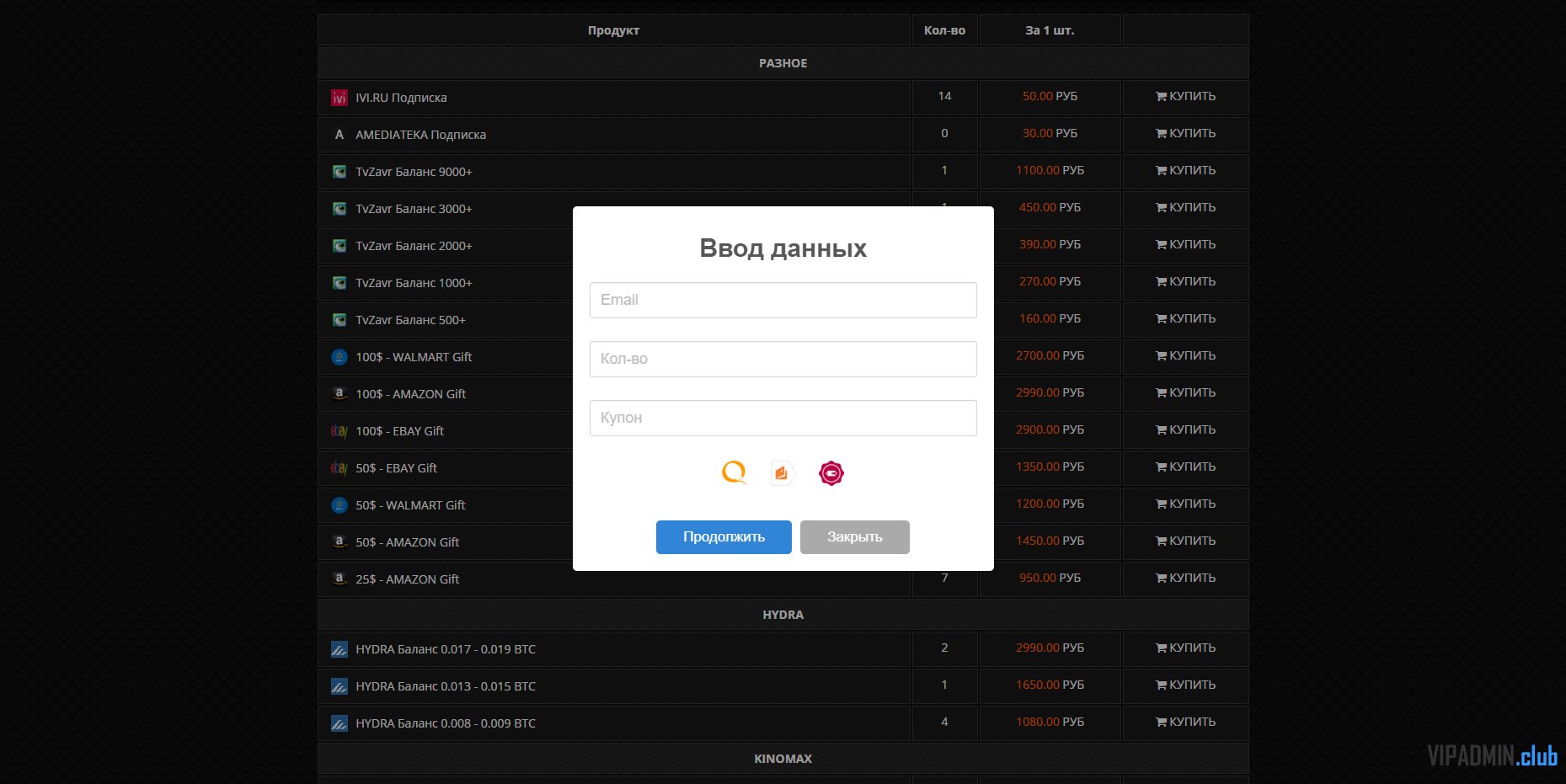Click the 50$ - EBAY Gift product name
The height and width of the screenshot is (784, 1566).
(x=396, y=468)
